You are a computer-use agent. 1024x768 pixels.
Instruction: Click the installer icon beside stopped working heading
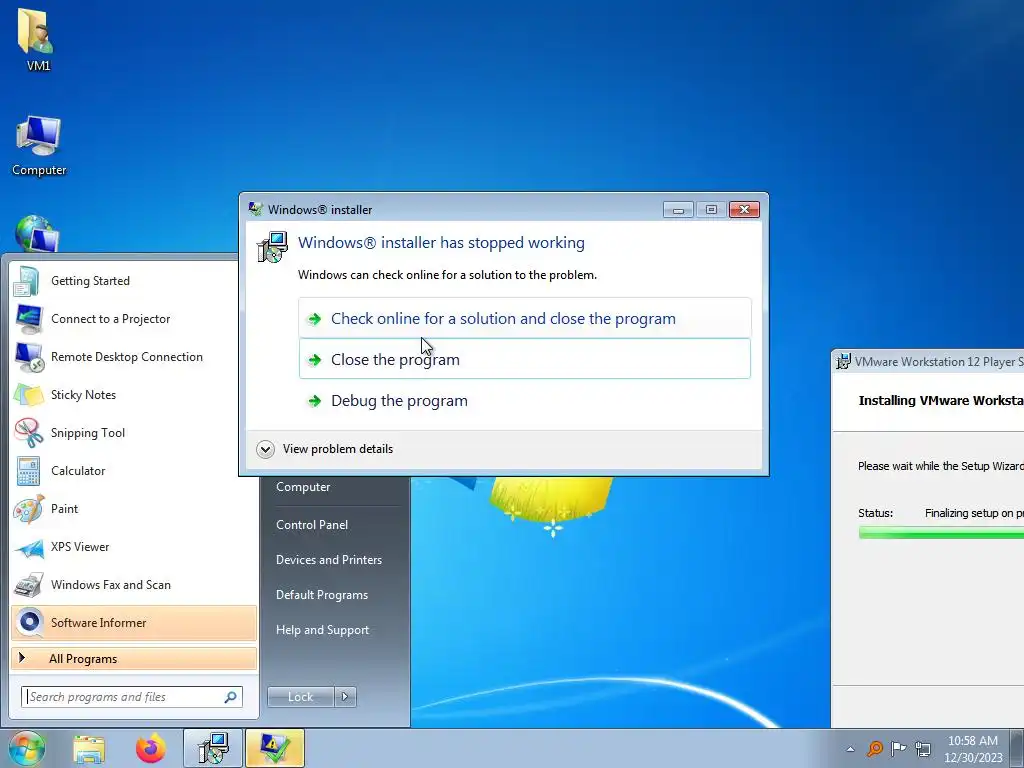272,247
